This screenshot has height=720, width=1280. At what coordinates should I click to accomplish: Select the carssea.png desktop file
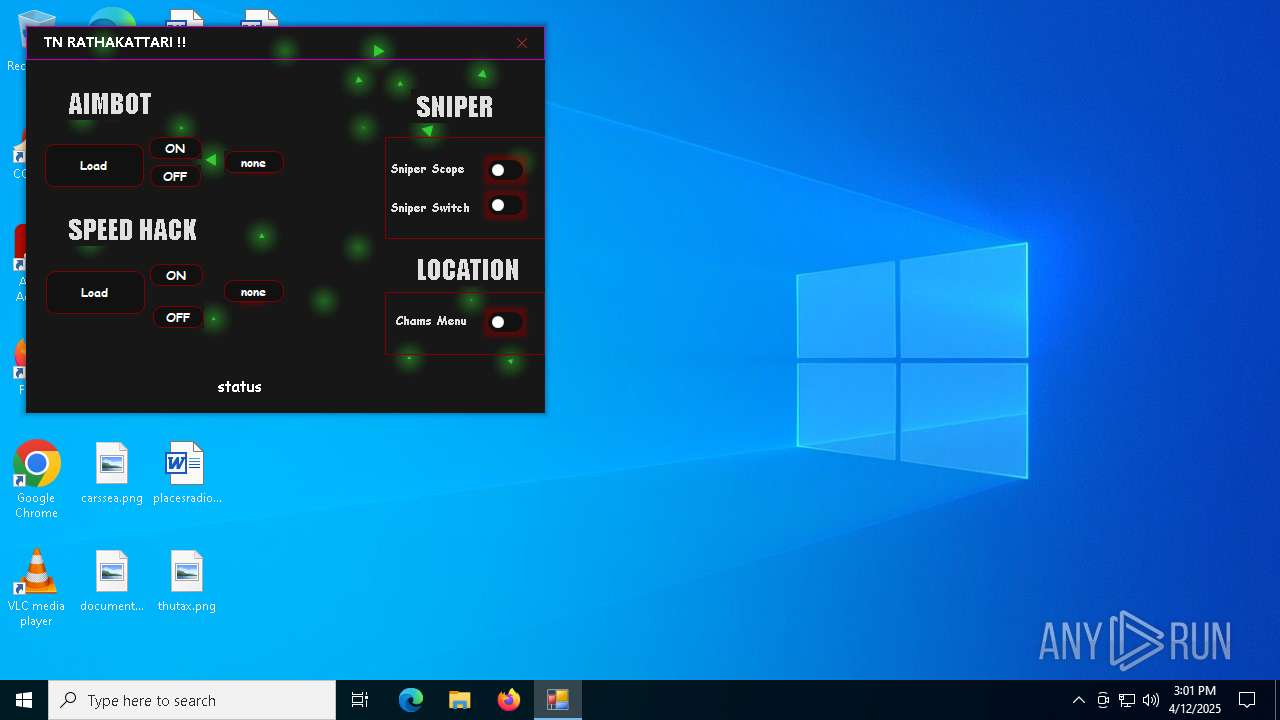pyautogui.click(x=112, y=473)
